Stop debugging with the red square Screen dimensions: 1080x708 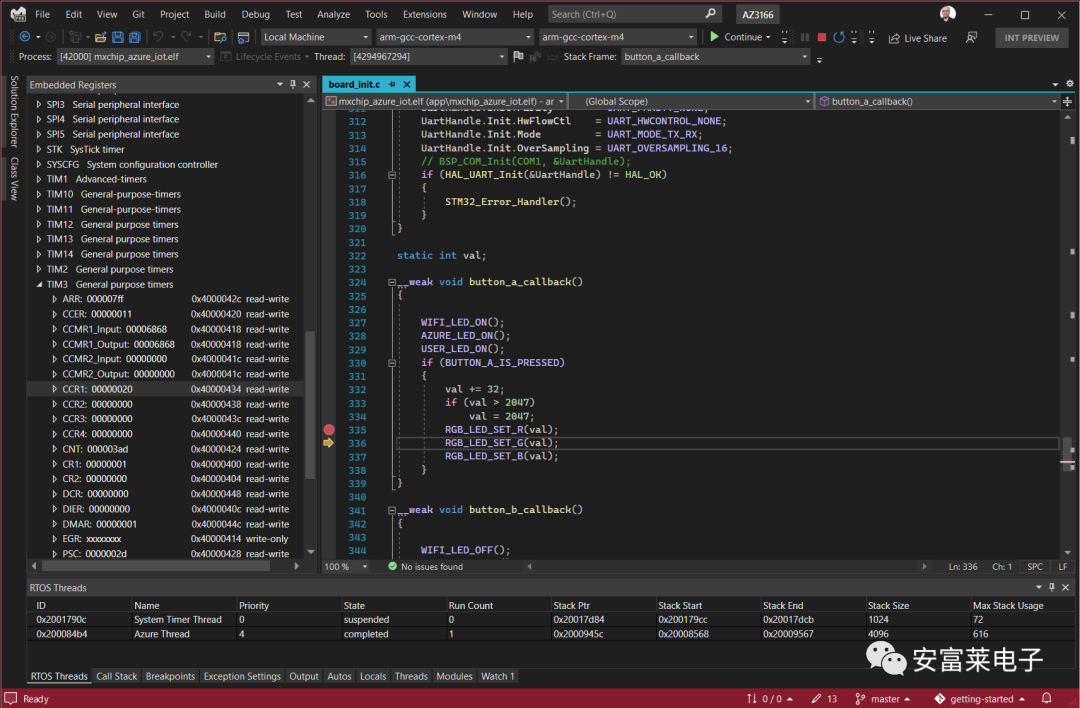tap(822, 37)
